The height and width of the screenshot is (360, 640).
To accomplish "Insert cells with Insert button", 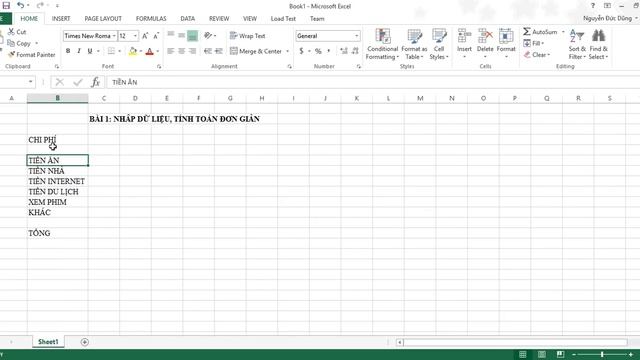I will point(464,43).
